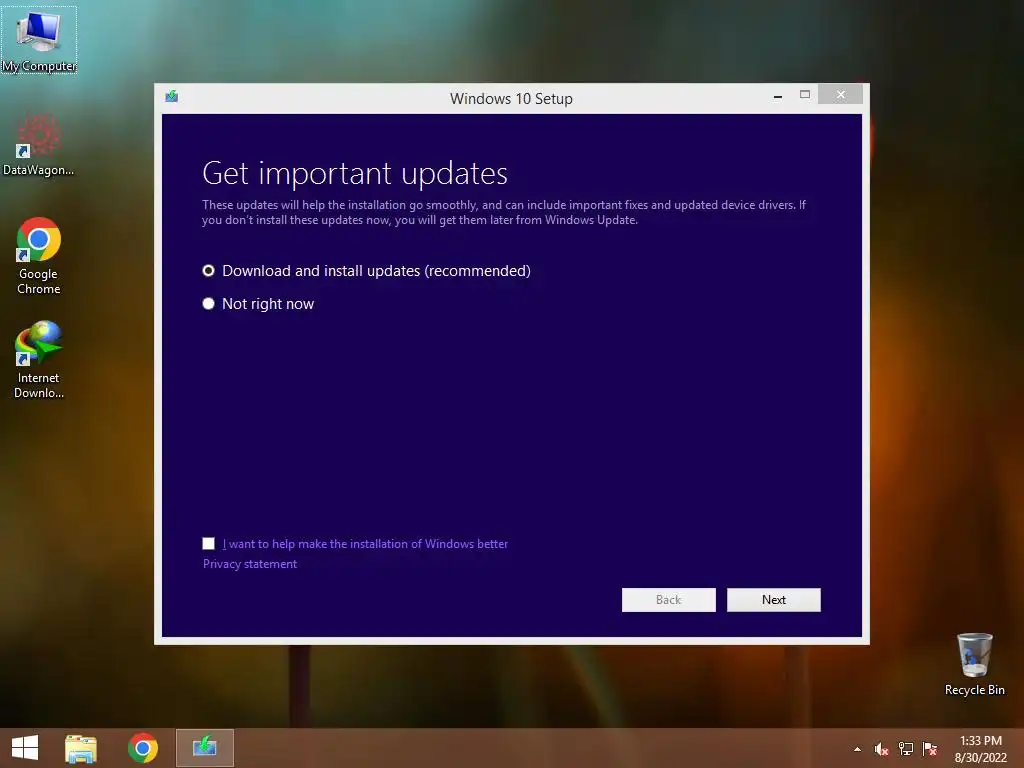This screenshot has height=768, width=1024.
Task: Launch Chrome from the taskbar
Action: tap(143, 748)
